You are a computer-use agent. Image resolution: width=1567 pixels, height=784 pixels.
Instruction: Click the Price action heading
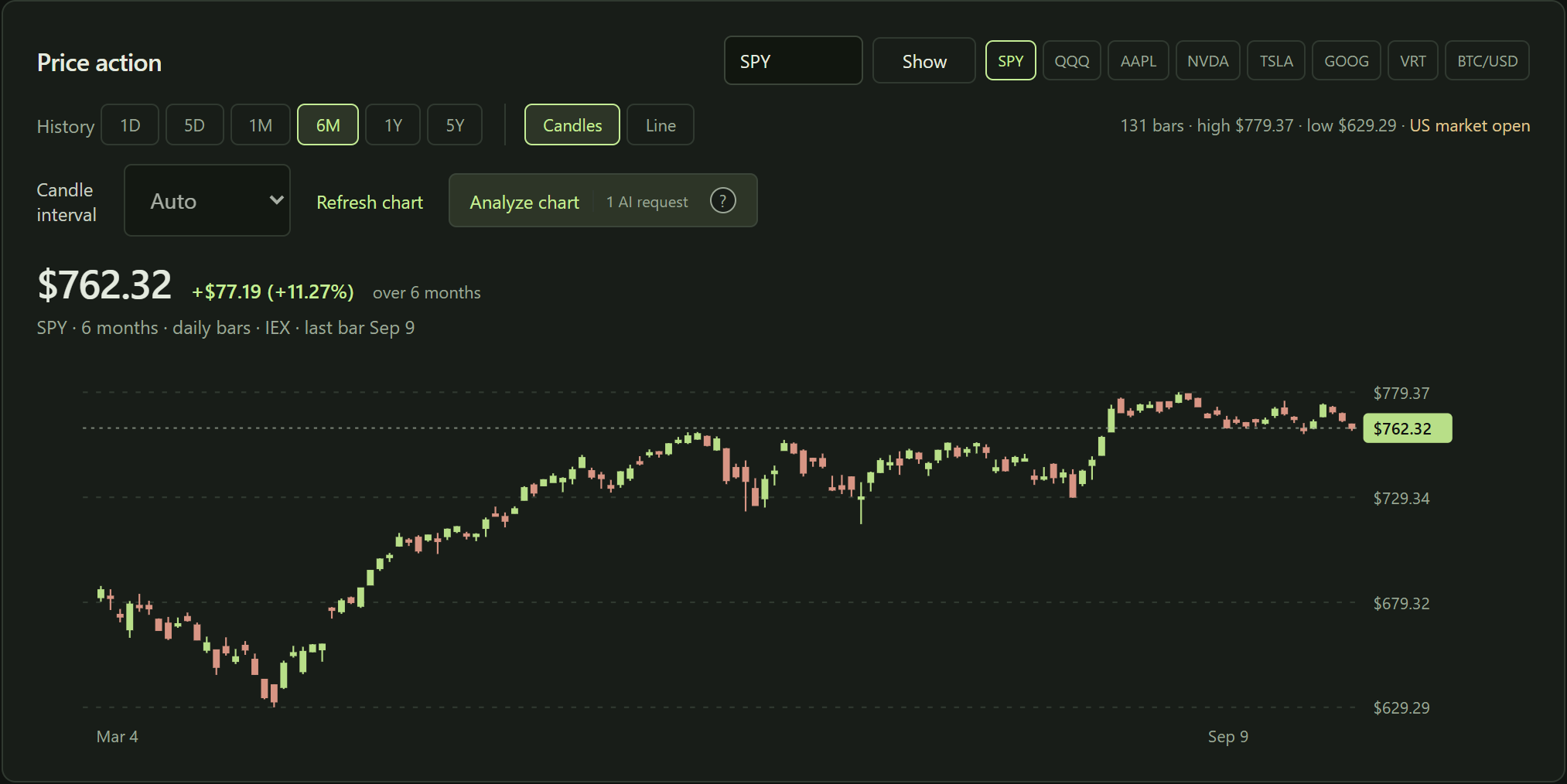point(99,63)
